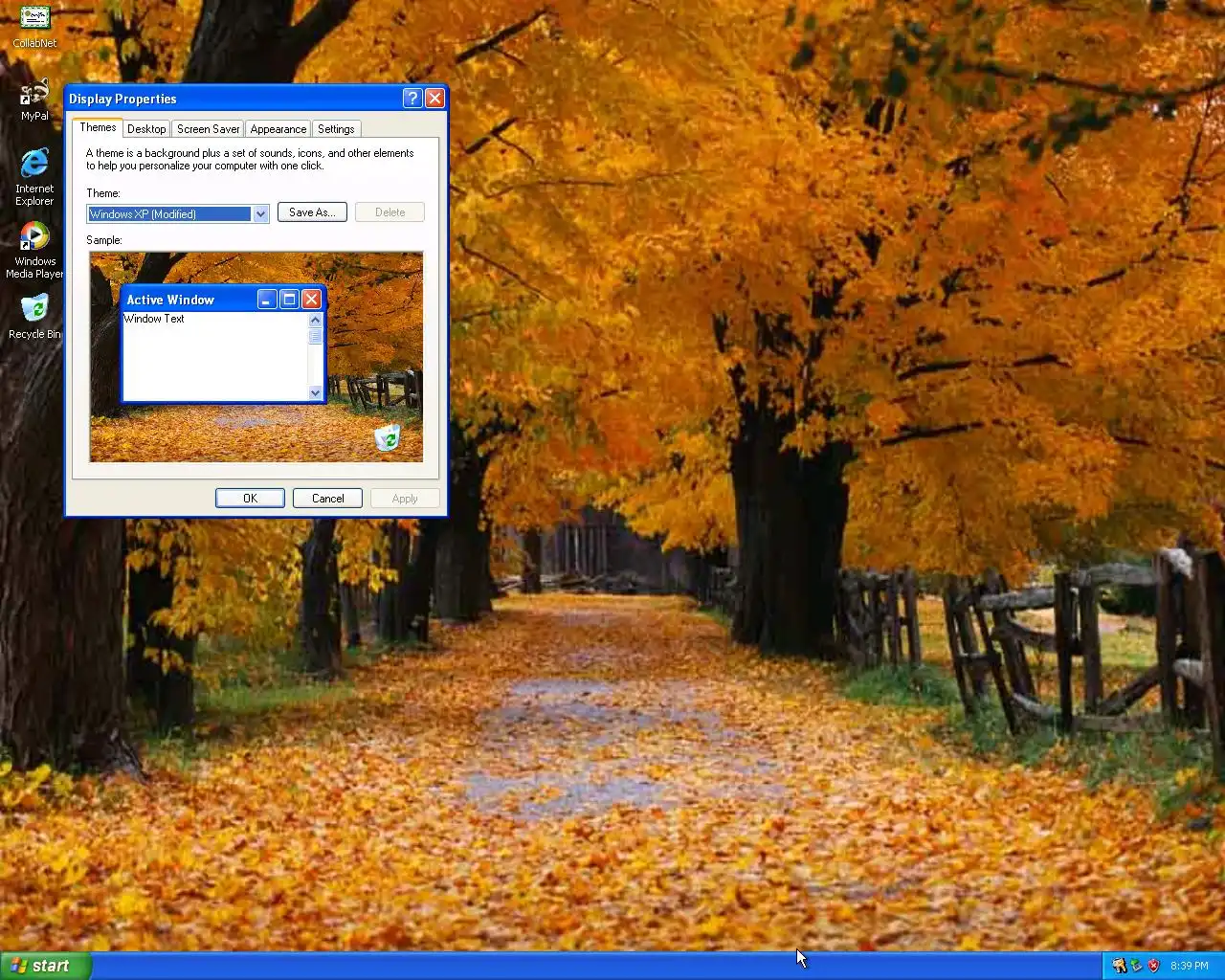Close the Display Properties dialog
This screenshot has width=1225, height=980.
(434, 99)
